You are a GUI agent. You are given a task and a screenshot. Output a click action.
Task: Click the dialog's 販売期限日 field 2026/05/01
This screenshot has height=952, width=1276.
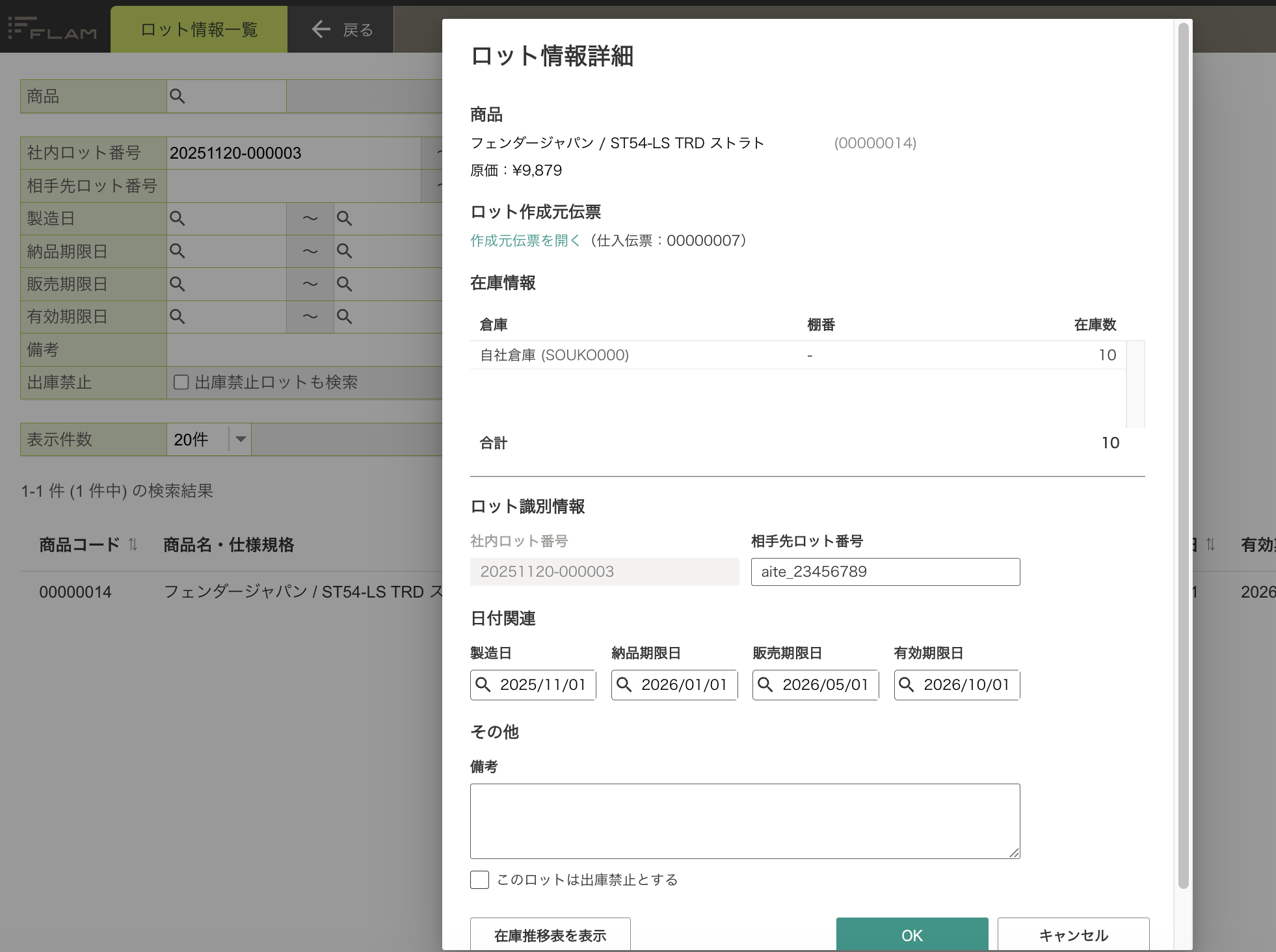pyautogui.click(x=815, y=685)
